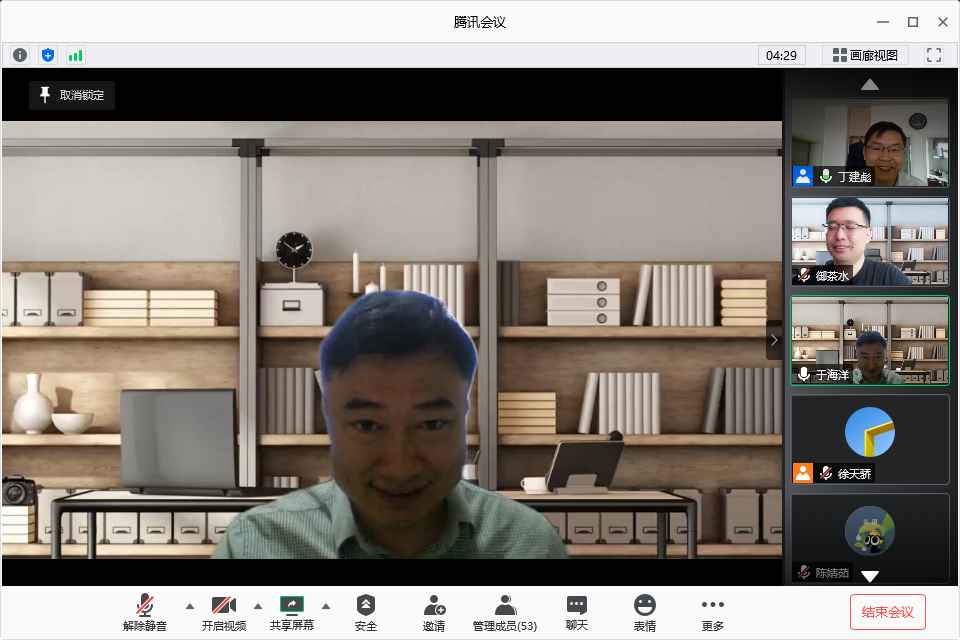960x640 pixels.
Task: Open 表情 emoji reactions
Action: click(645, 612)
